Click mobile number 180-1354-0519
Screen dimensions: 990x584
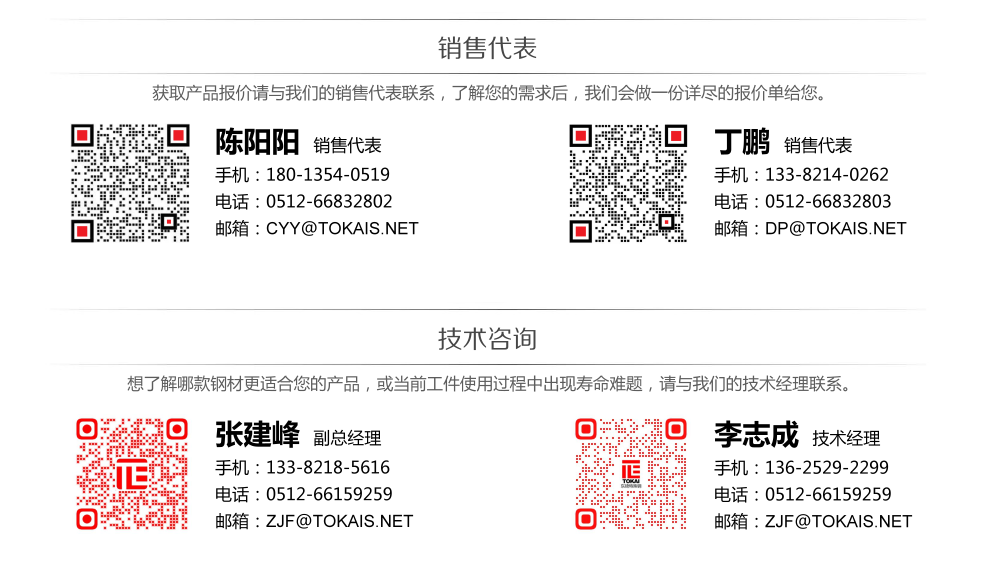pyautogui.click(x=328, y=175)
